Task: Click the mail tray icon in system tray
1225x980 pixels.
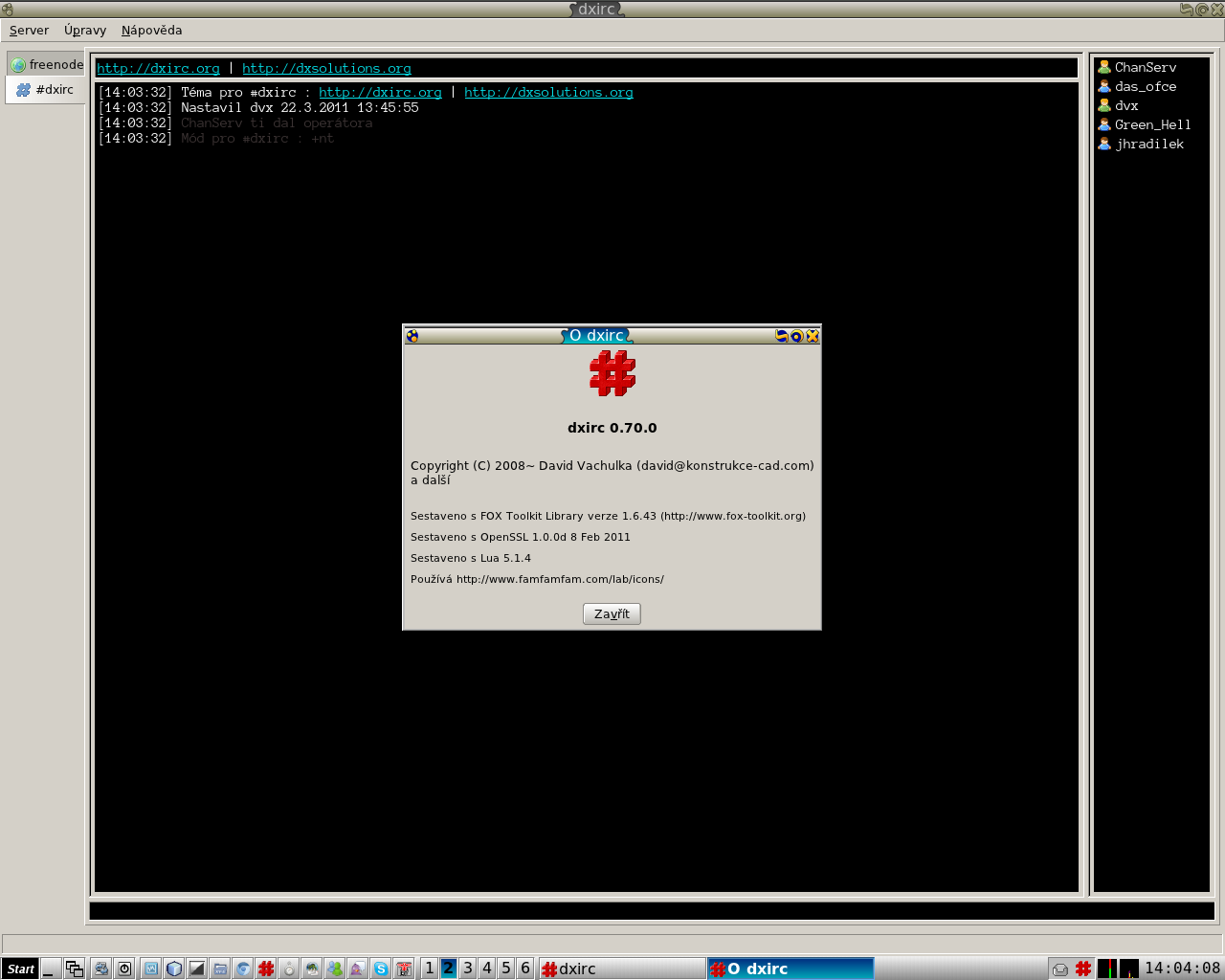Action: (x=1060, y=969)
